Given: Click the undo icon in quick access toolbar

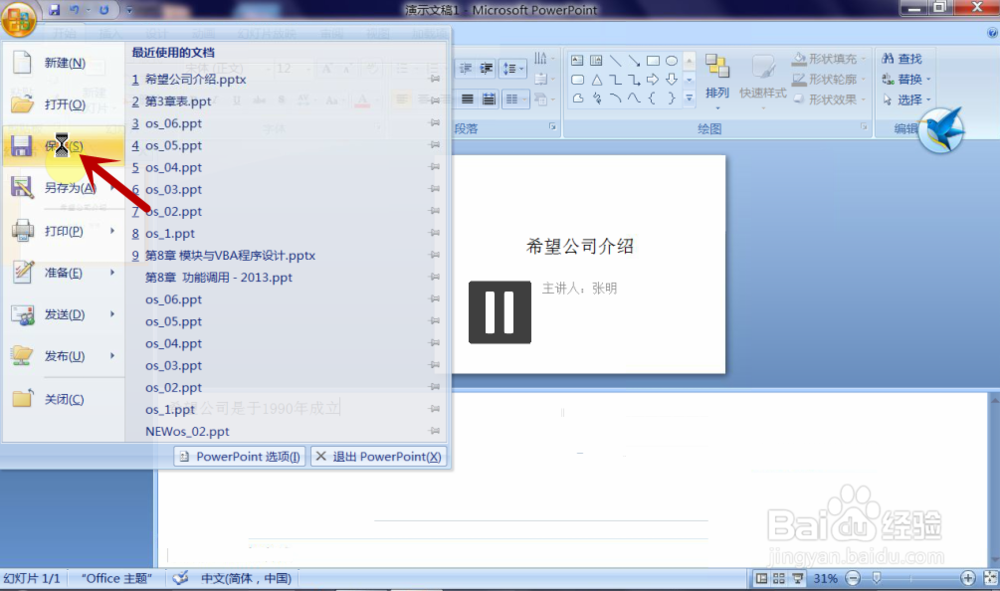Looking at the screenshot, I should [75, 10].
